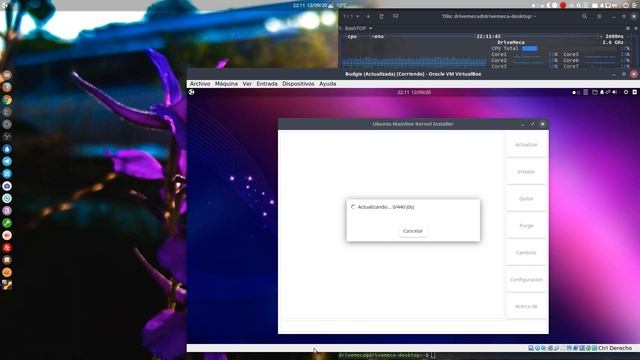This screenshot has height=360, width=640.
Task: Open the Budgie menu icon inside the VM
Action: point(191,92)
